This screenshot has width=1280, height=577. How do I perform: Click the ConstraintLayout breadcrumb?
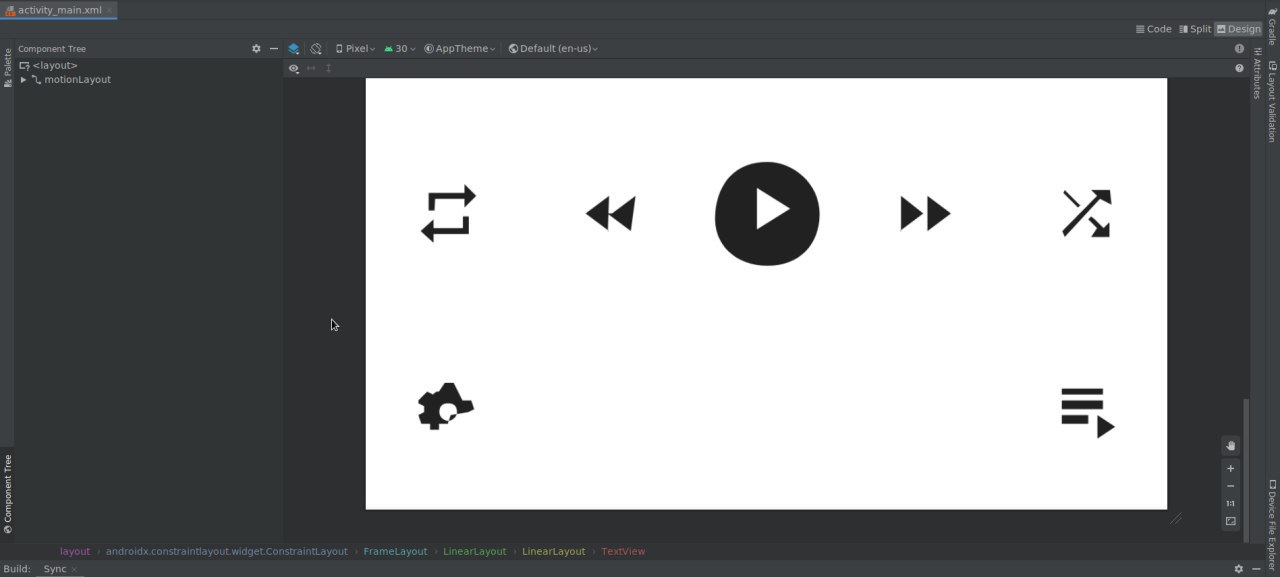[227, 551]
